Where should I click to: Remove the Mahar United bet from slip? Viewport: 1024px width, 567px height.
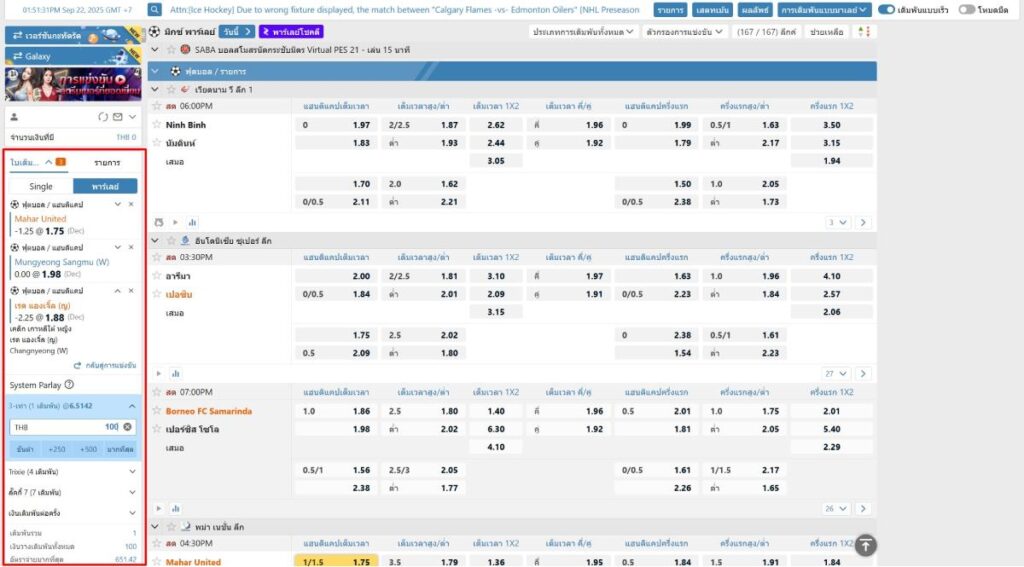(131, 205)
